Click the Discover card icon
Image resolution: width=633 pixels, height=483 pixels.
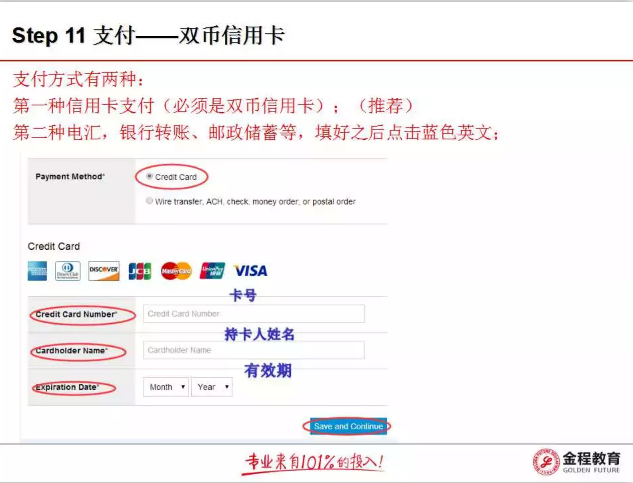tap(104, 271)
